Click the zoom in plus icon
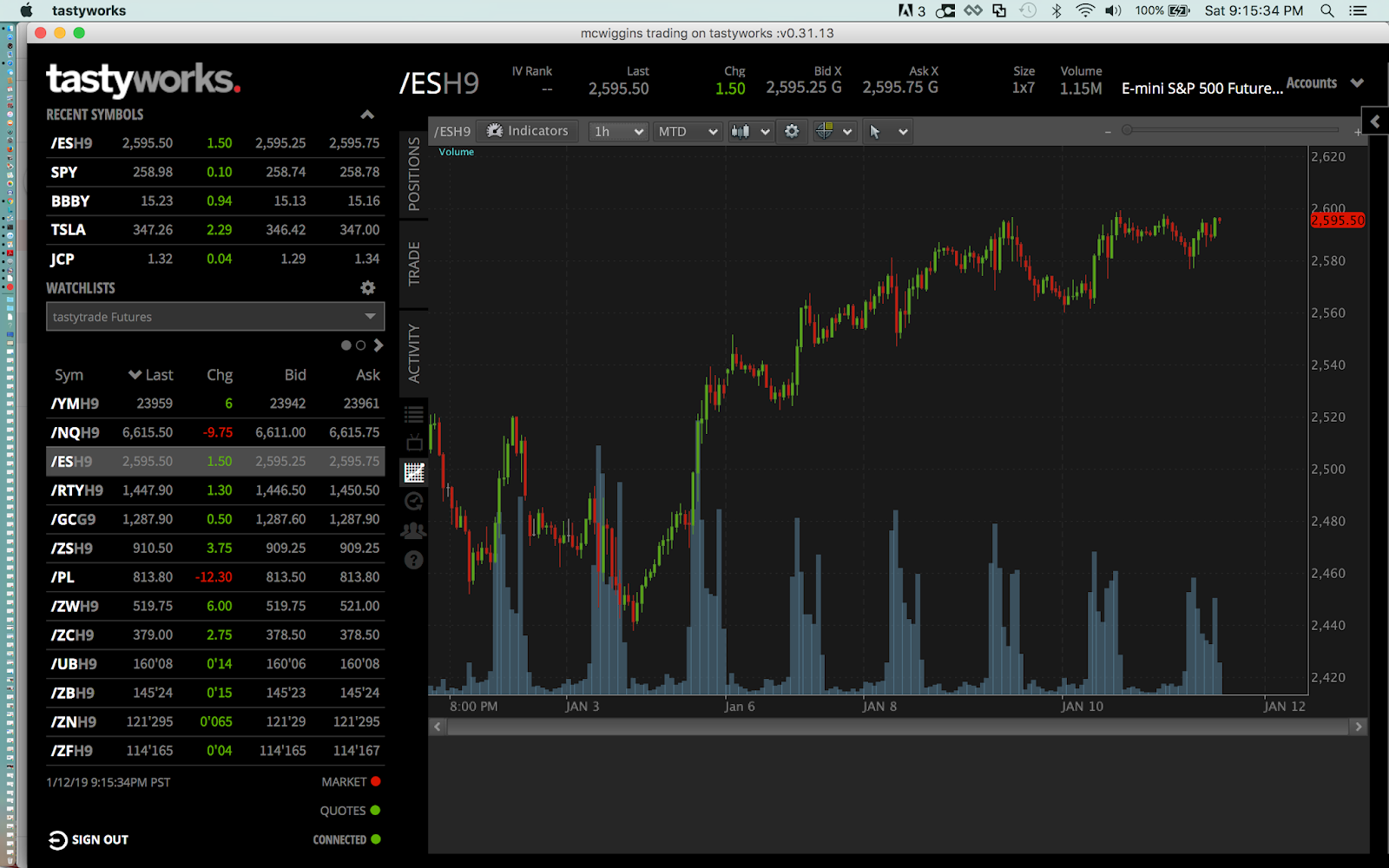The width and height of the screenshot is (1389, 868). click(1357, 132)
